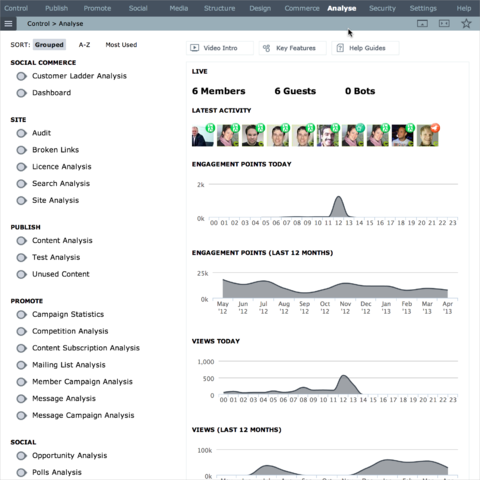Open the Settings menu

click(423, 8)
